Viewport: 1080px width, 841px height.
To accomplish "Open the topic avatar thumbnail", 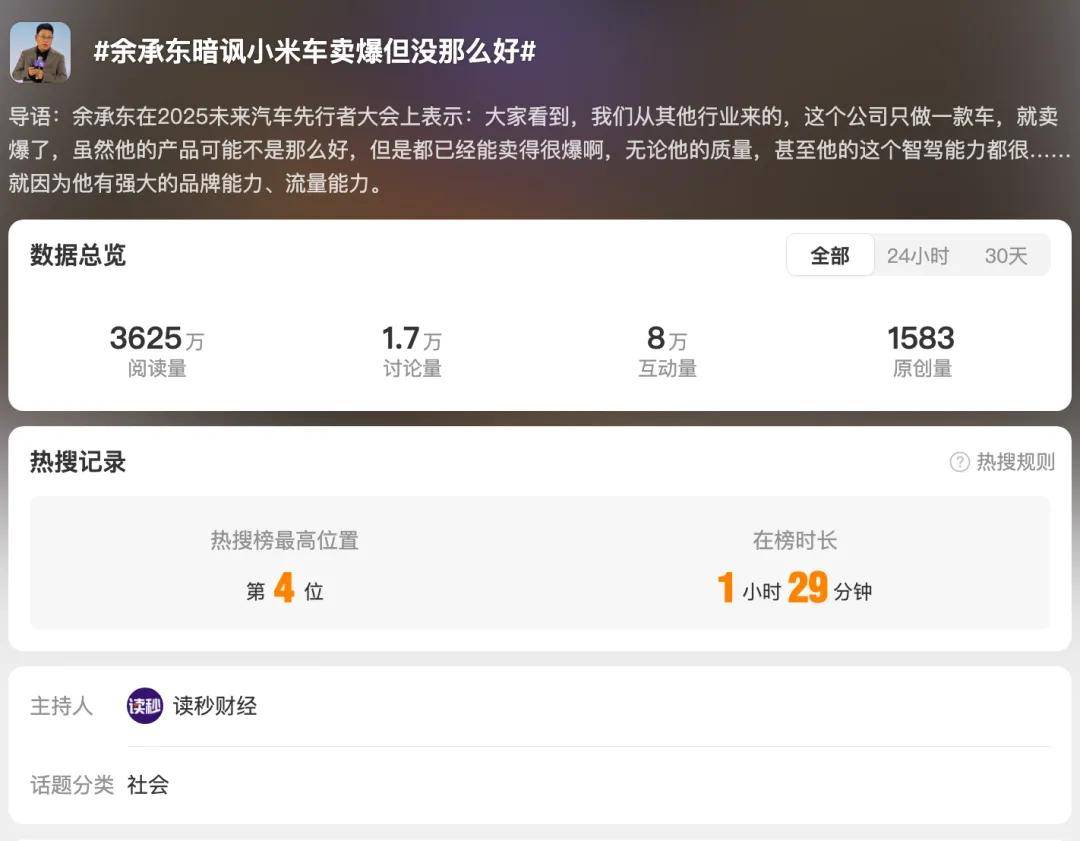I will pos(40,52).
